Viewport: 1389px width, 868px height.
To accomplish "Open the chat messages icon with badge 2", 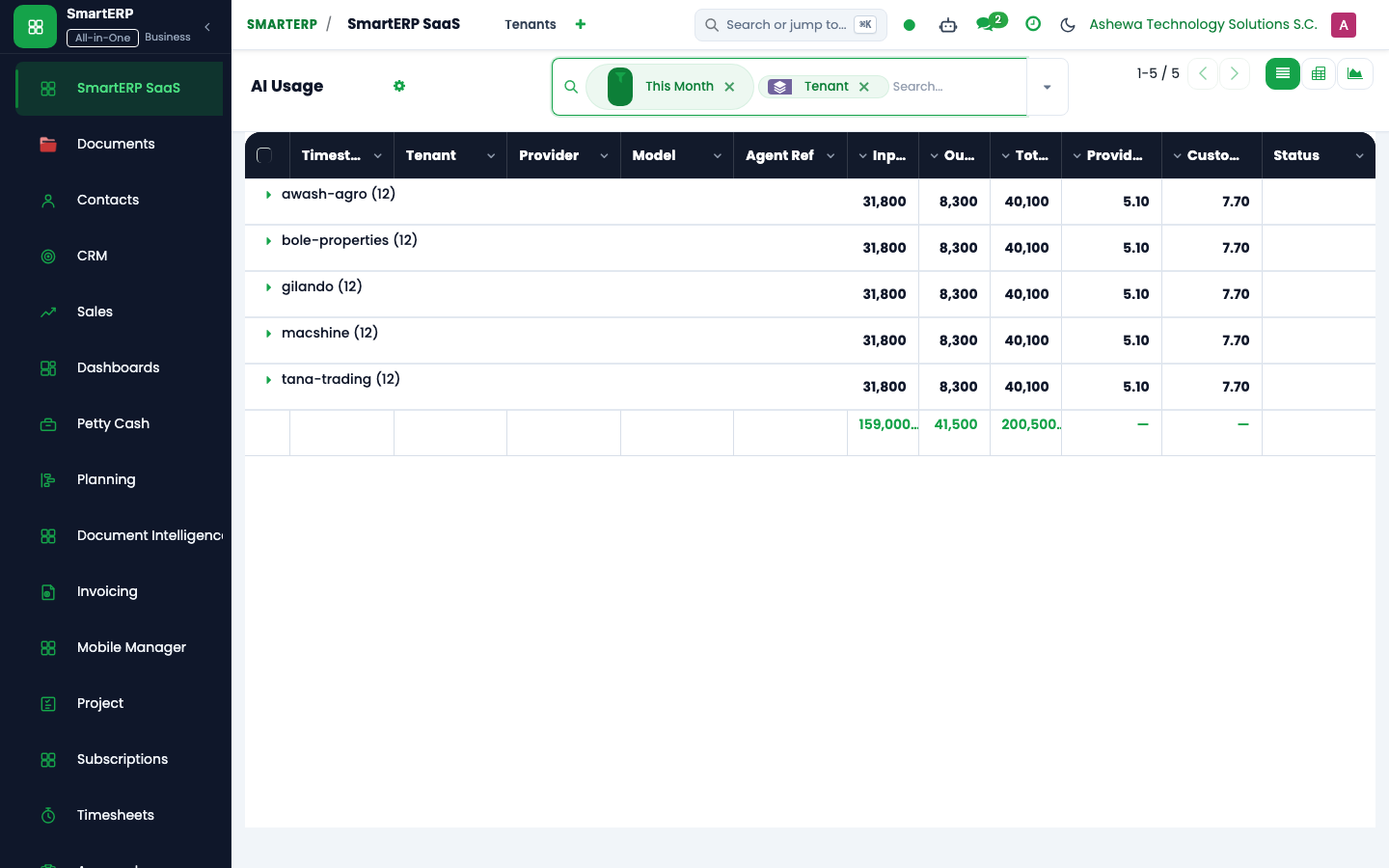I will point(991,23).
